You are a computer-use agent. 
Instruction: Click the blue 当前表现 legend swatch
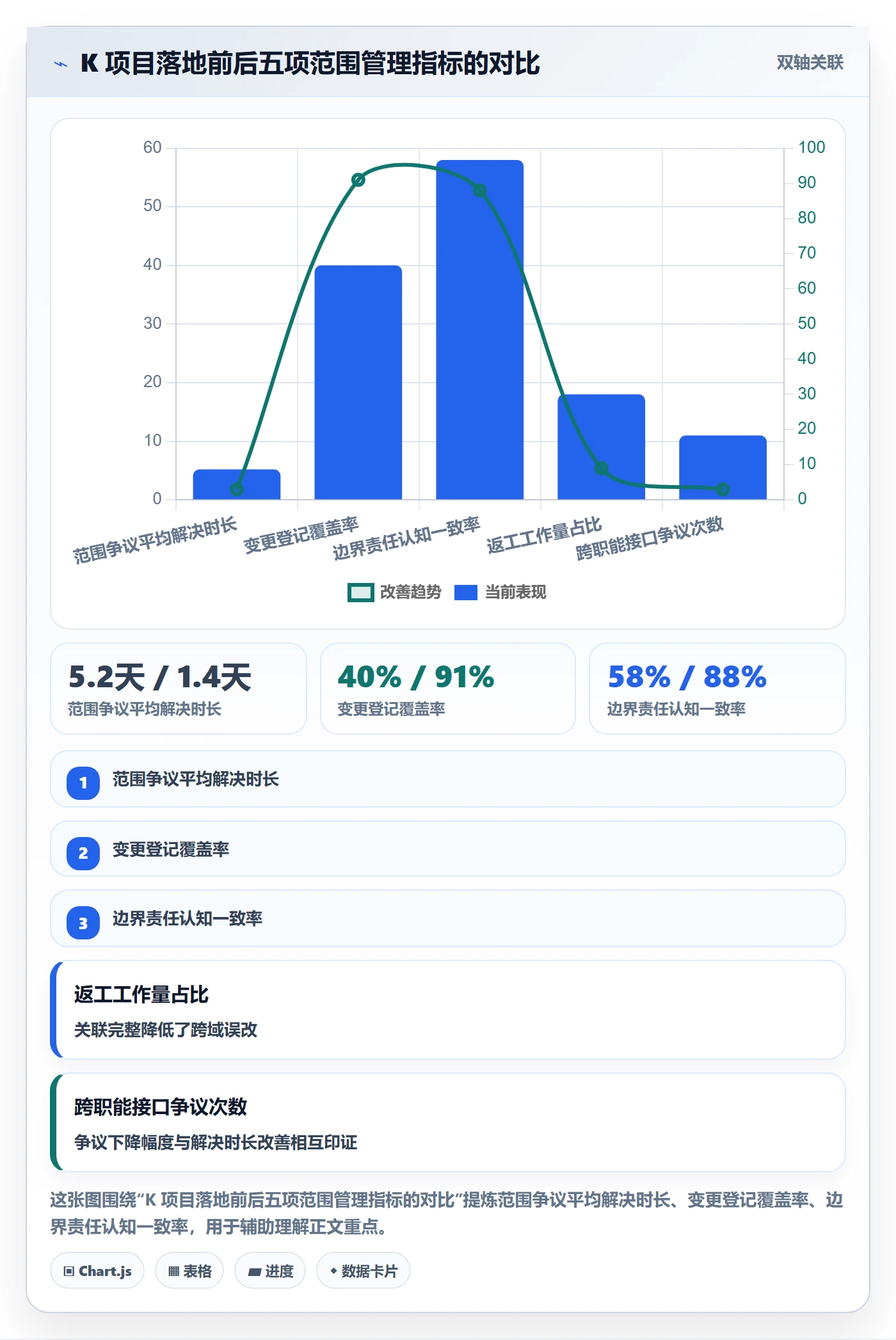click(466, 593)
